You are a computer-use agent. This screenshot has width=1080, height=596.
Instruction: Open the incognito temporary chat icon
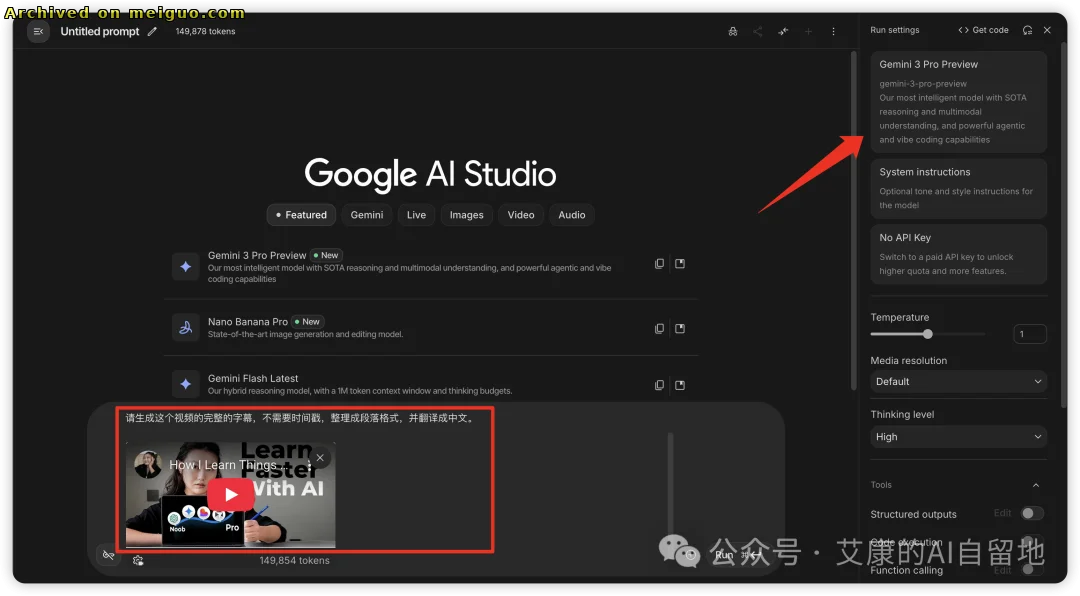(733, 32)
